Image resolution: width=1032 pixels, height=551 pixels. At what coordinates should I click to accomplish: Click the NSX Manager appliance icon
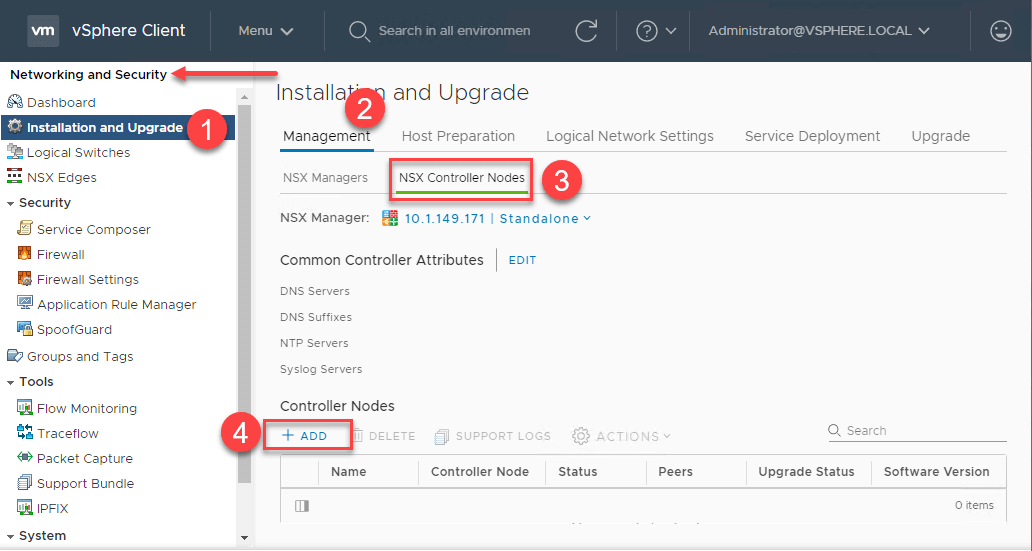coord(390,219)
